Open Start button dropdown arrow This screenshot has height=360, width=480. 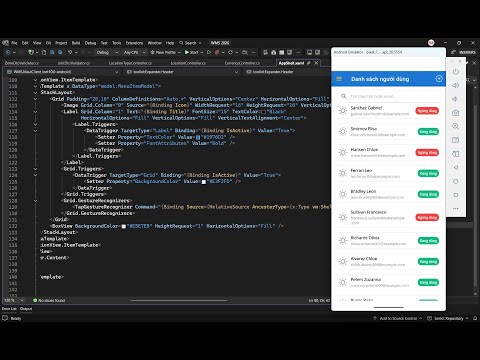pyautogui.click(x=201, y=52)
